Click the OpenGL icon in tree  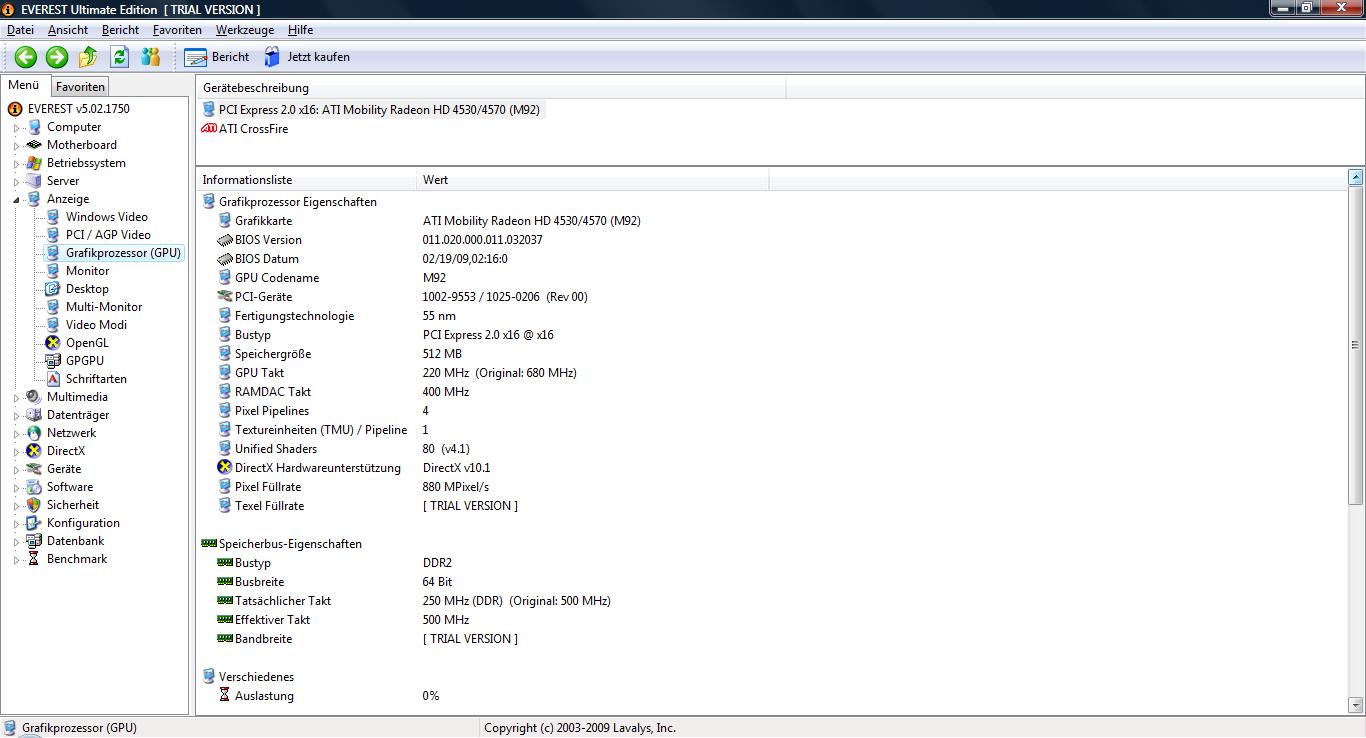click(53, 343)
